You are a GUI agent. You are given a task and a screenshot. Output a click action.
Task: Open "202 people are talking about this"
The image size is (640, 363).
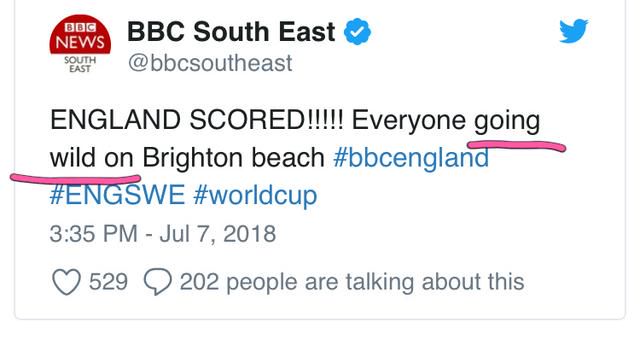pyautogui.click(x=352, y=282)
